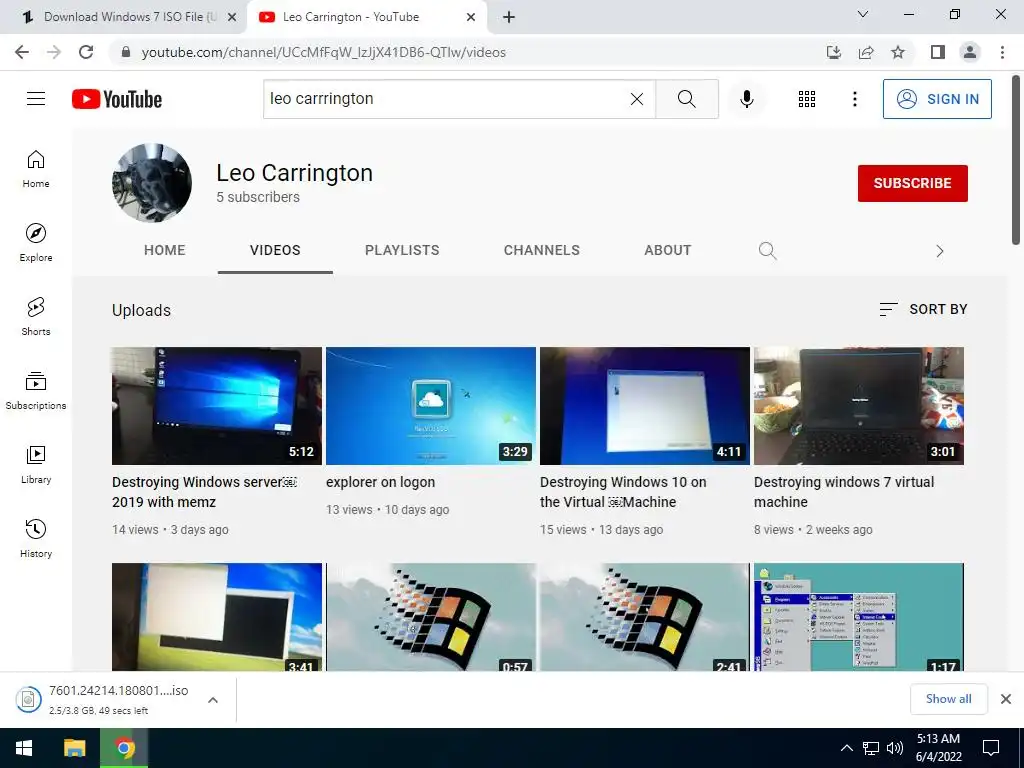1024x768 pixels.
Task: Click the Chrome taskbar icon
Action: point(124,748)
